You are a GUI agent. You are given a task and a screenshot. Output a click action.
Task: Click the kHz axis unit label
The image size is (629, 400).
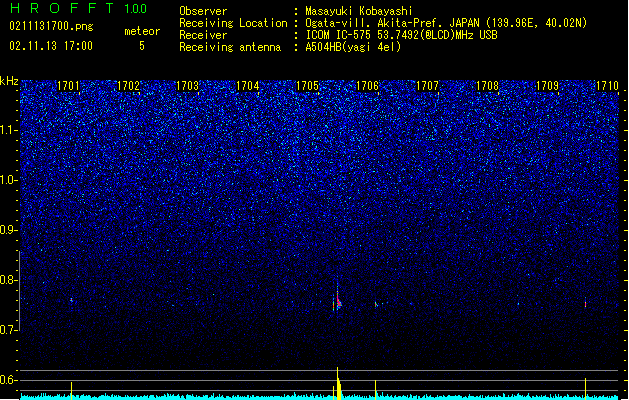click(9, 81)
